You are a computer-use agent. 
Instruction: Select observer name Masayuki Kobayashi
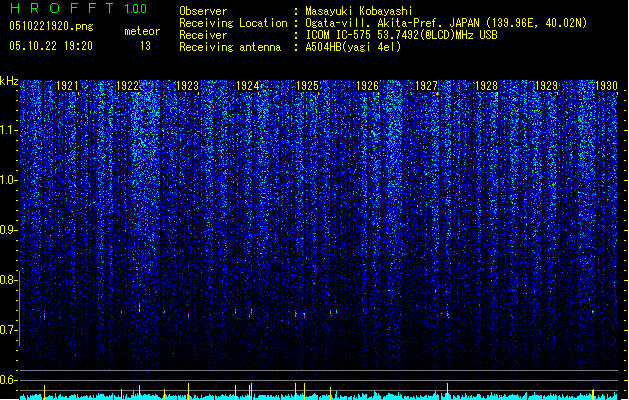click(359, 11)
